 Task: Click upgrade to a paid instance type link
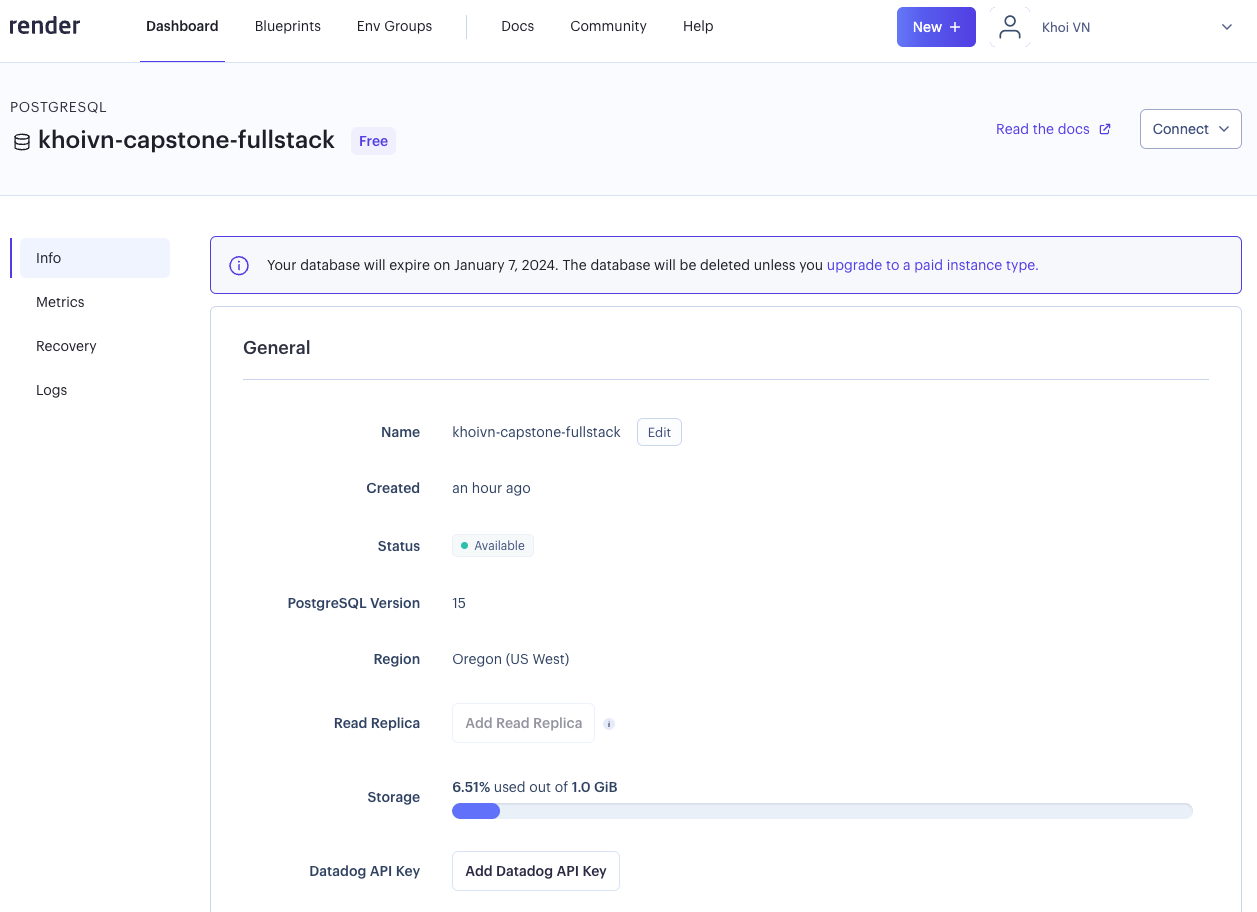point(932,265)
